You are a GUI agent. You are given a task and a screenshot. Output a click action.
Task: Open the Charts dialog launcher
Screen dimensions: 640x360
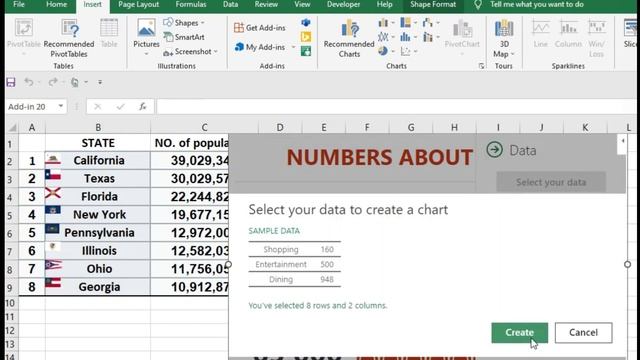[481, 66]
